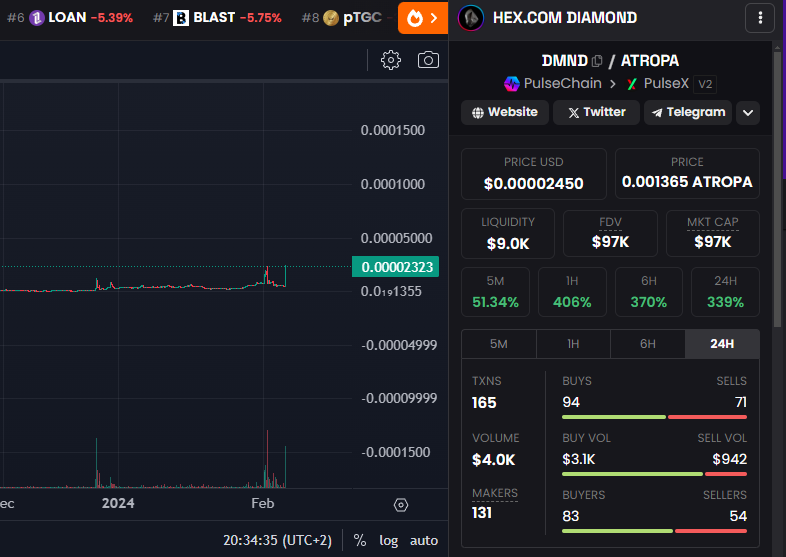Click the 1H 406% change box
The image size is (786, 557).
point(572,292)
